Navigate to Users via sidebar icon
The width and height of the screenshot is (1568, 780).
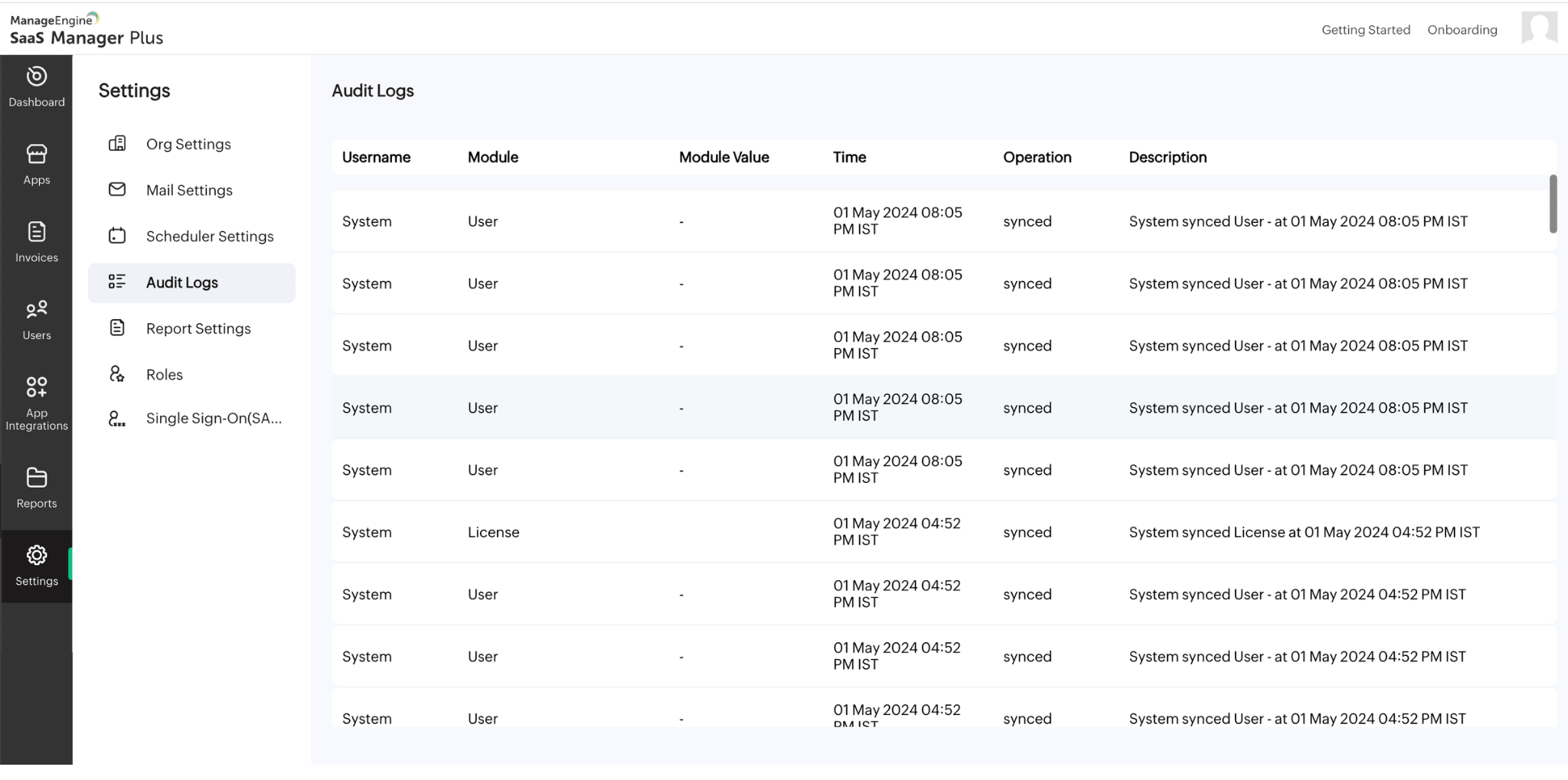tap(36, 318)
